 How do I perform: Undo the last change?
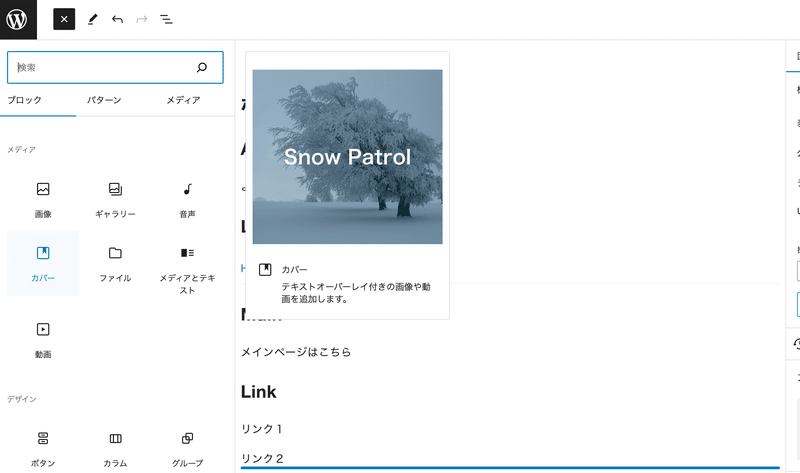point(117,19)
